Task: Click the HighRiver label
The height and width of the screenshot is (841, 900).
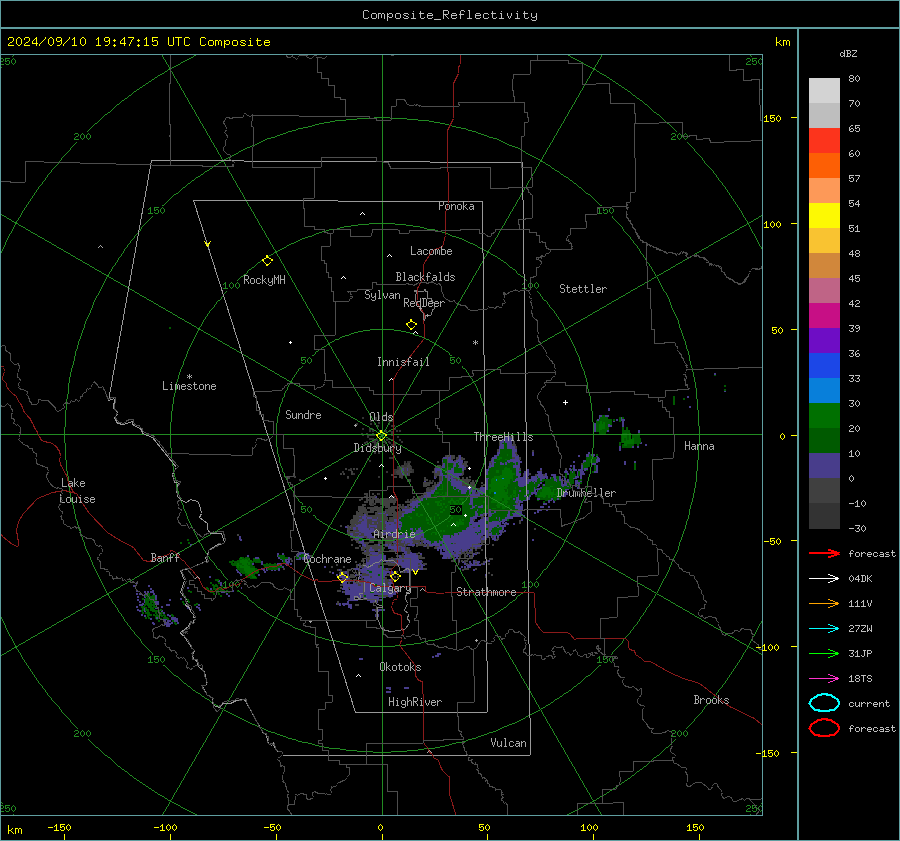Action: [415, 702]
